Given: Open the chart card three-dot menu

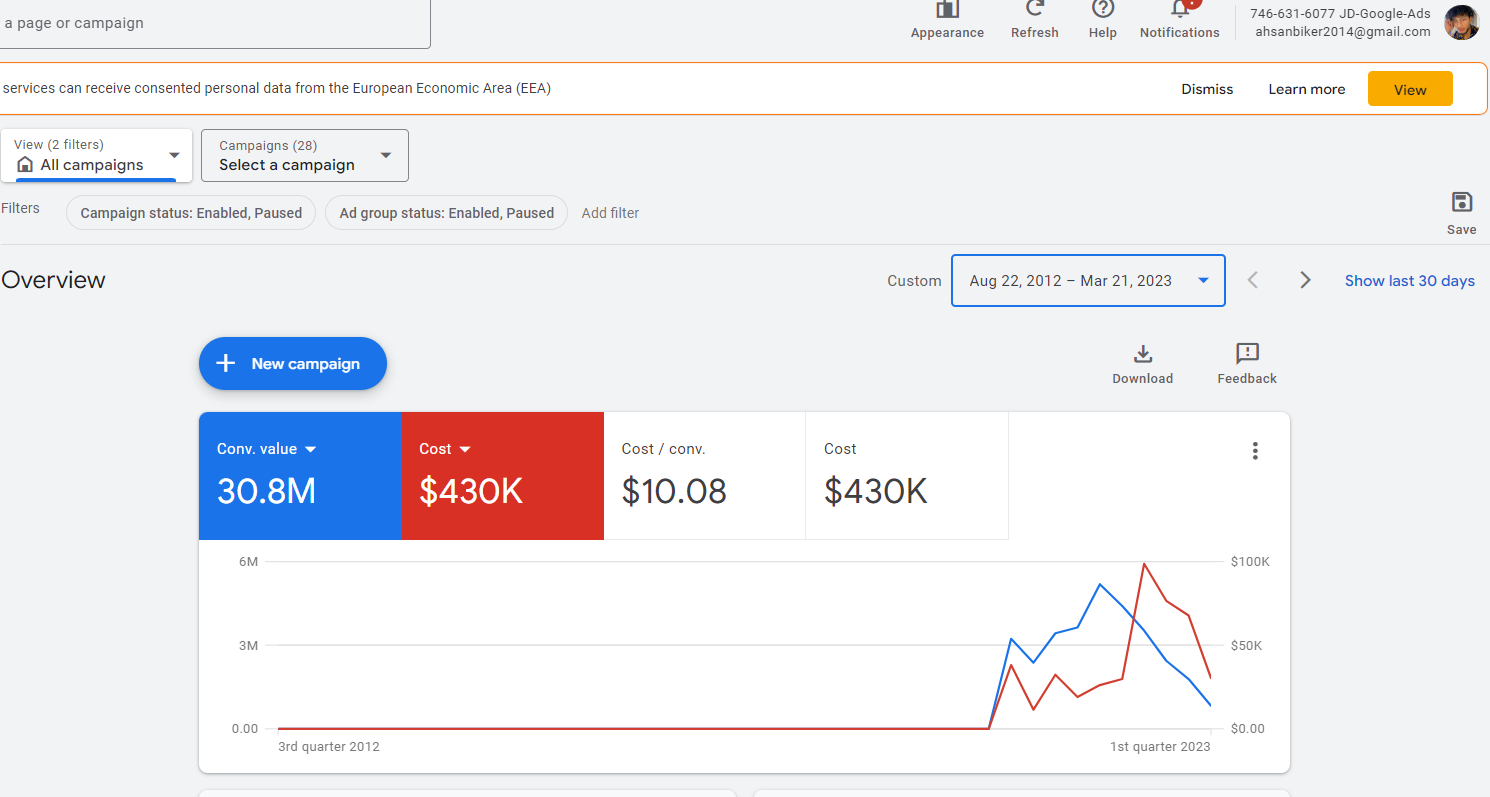Looking at the screenshot, I should tap(1255, 451).
